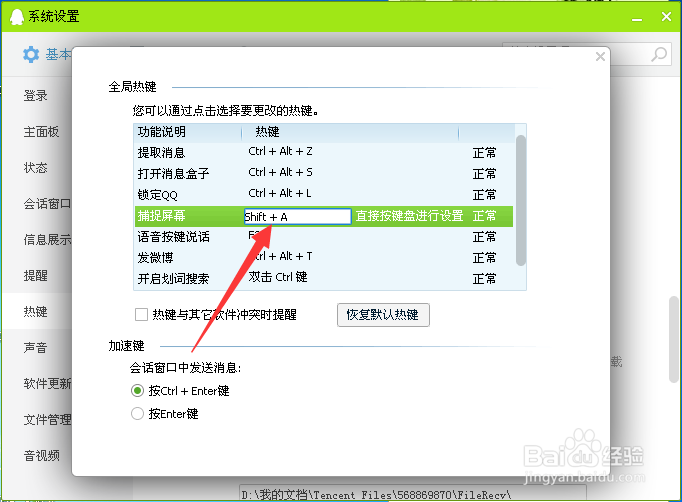Click Ctrl + Alt + L hotkey value
The height and width of the screenshot is (502, 682).
click(280, 193)
